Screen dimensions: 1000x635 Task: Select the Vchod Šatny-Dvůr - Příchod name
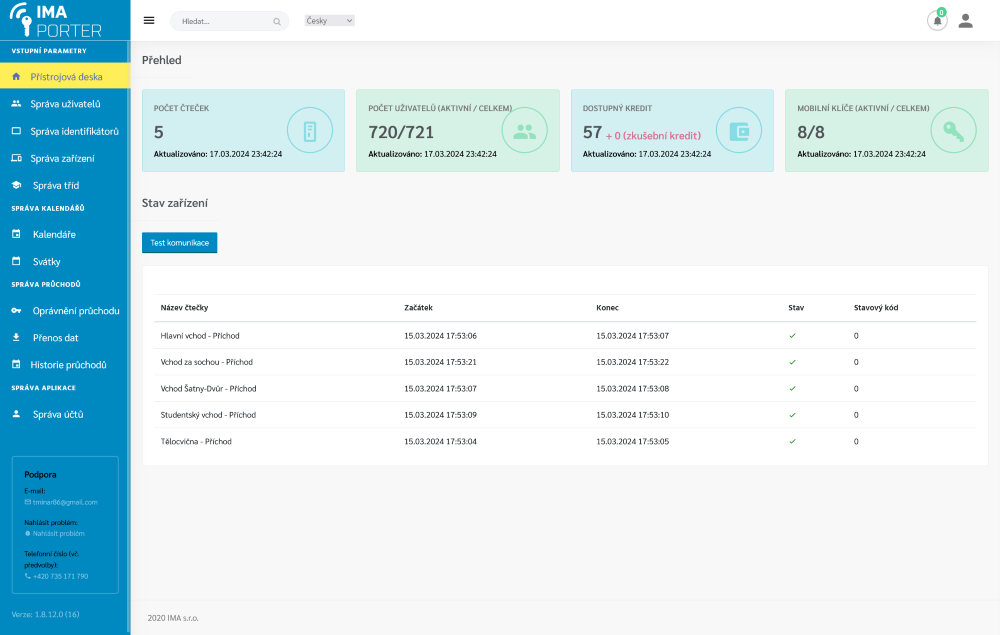tap(209, 388)
